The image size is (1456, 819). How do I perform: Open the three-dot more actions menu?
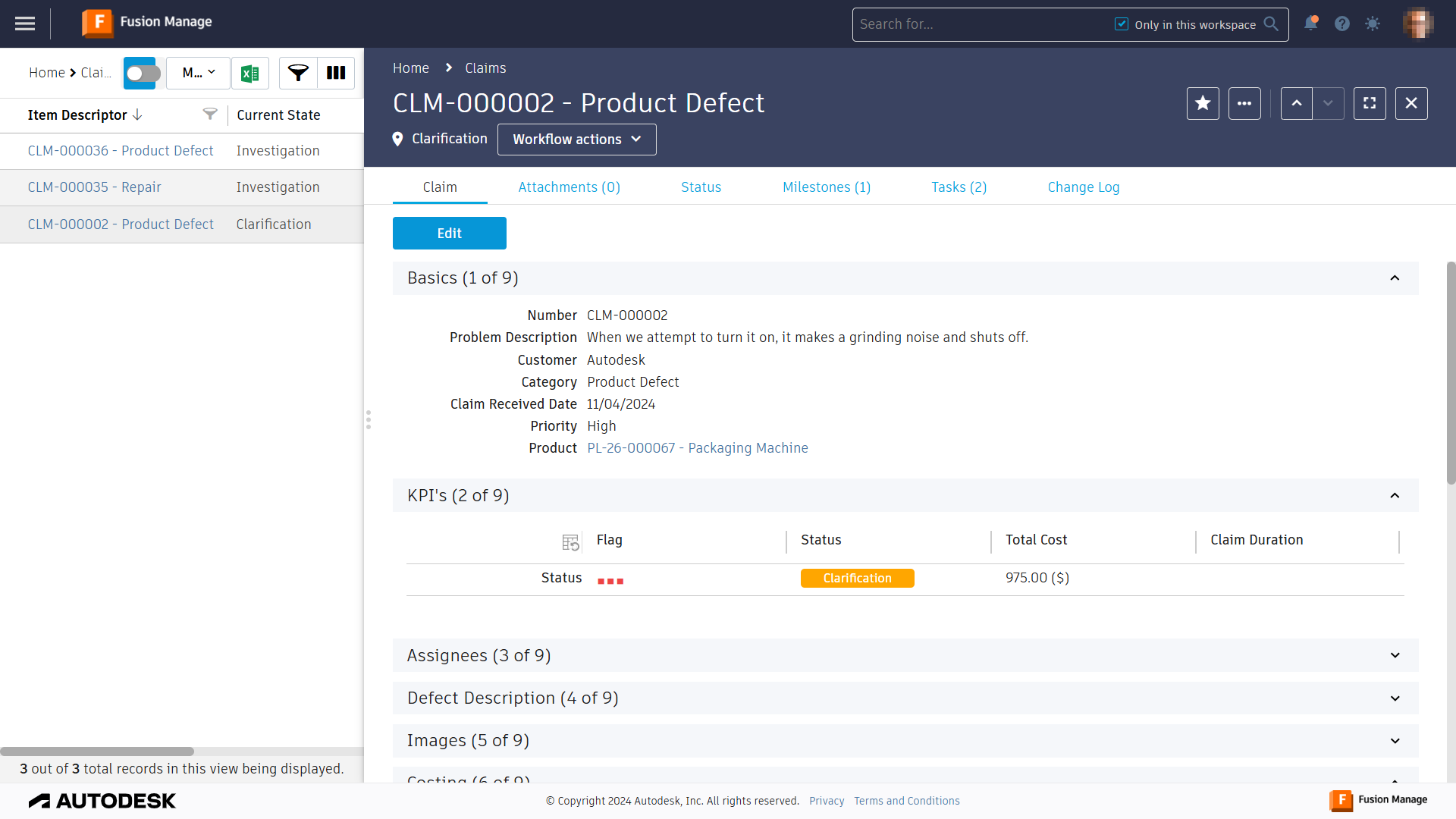[x=1244, y=103]
